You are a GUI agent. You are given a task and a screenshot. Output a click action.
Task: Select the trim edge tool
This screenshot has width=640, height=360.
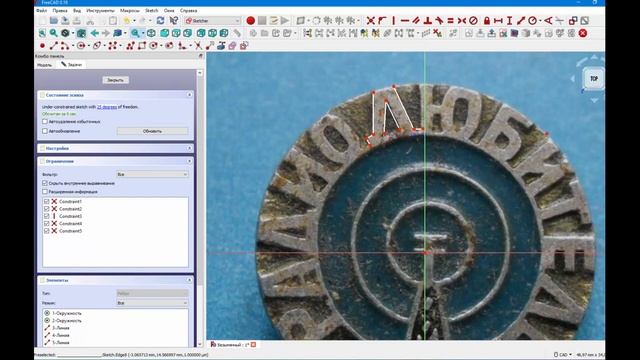click(x=198, y=46)
